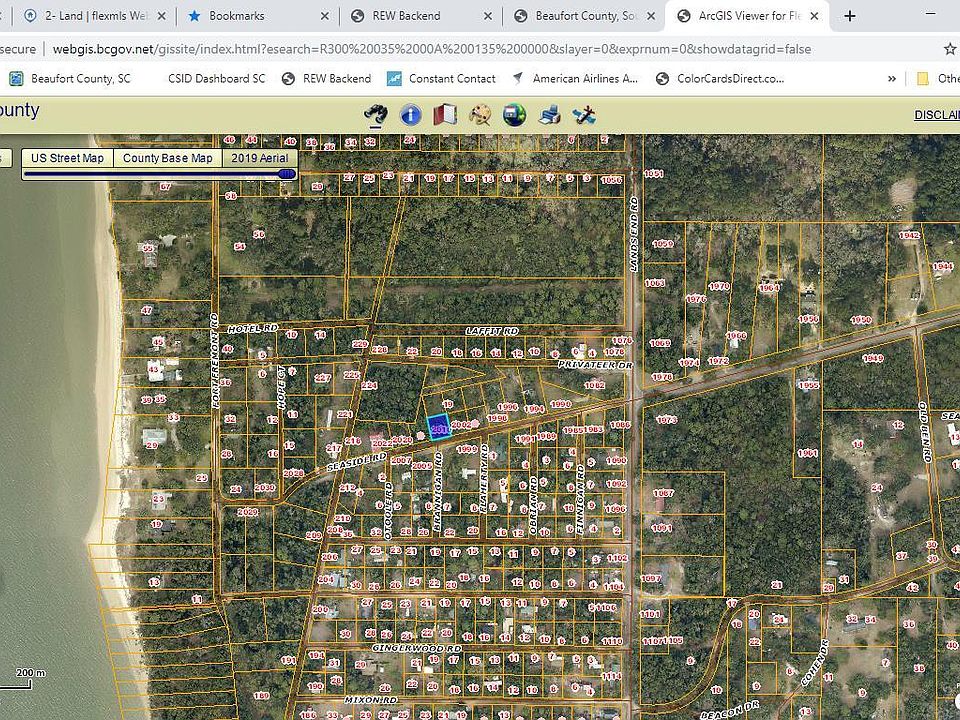Select the satellite GPS tool icon
This screenshot has width=960, height=720.
(584, 115)
